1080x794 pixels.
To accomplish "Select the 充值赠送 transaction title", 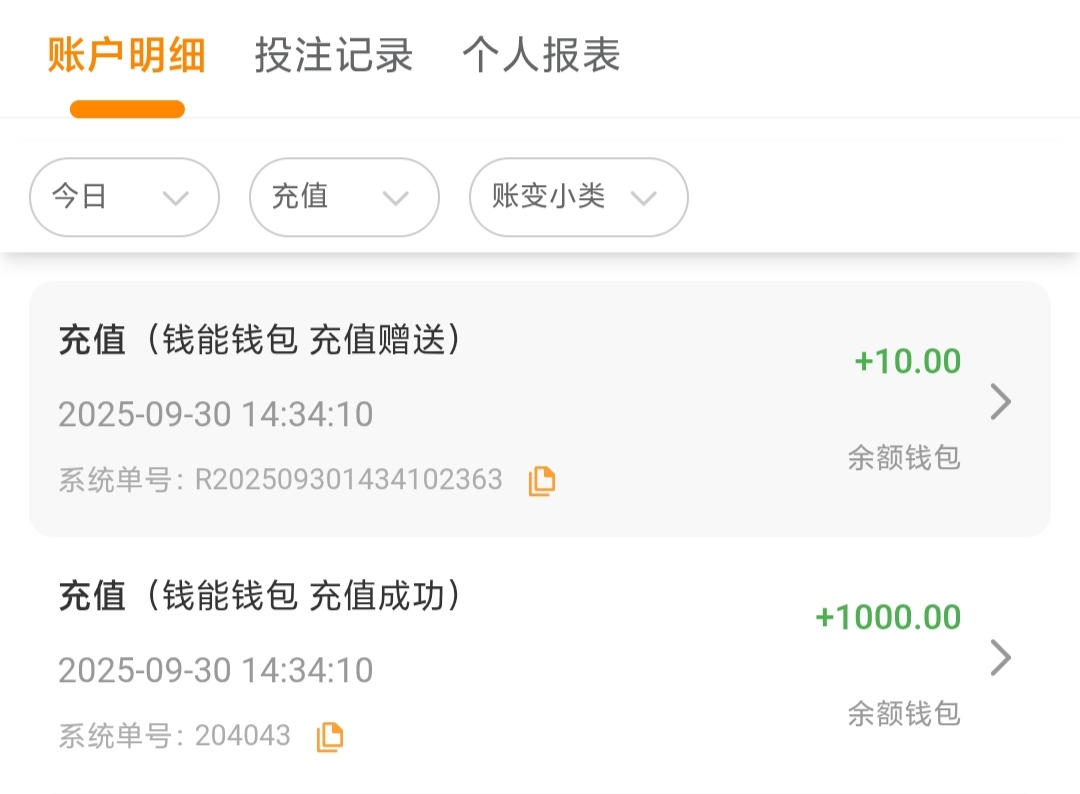I will (x=260, y=341).
